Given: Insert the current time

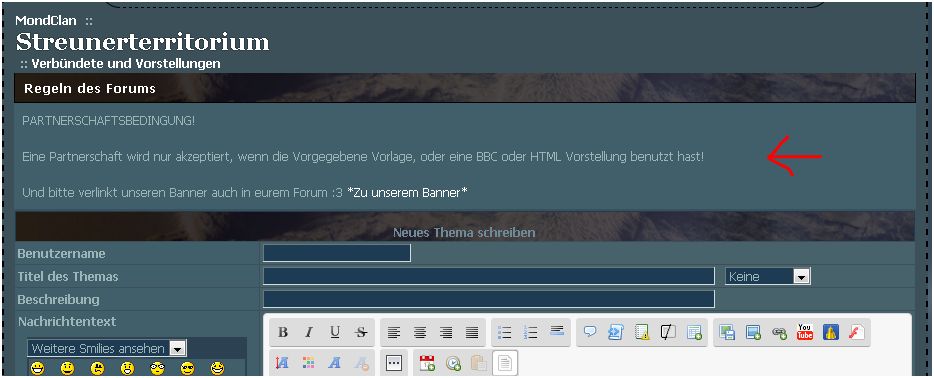Looking at the screenshot, I should coord(453,363).
